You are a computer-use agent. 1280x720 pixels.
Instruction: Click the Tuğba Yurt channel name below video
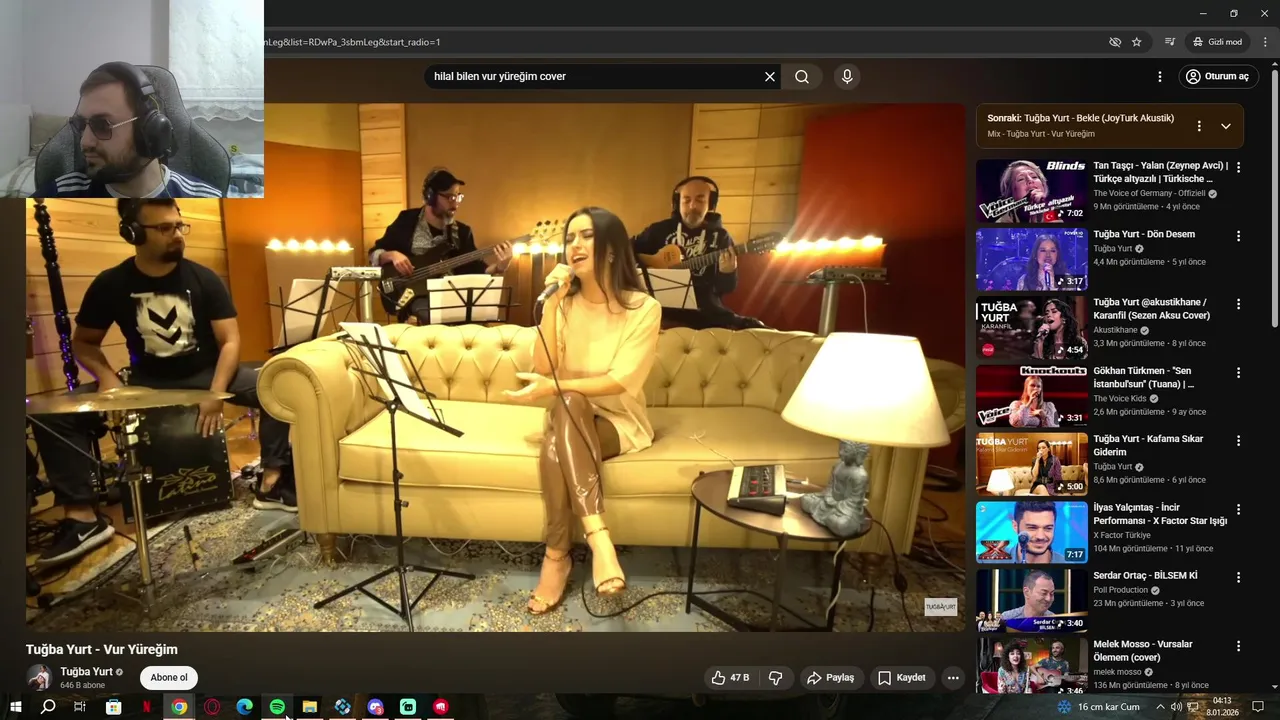pyautogui.click(x=86, y=672)
